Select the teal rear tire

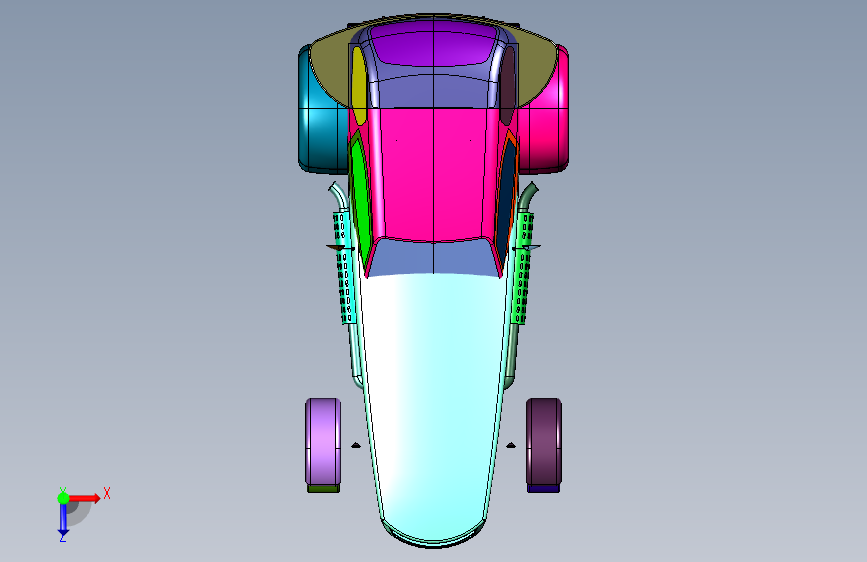[323, 111]
